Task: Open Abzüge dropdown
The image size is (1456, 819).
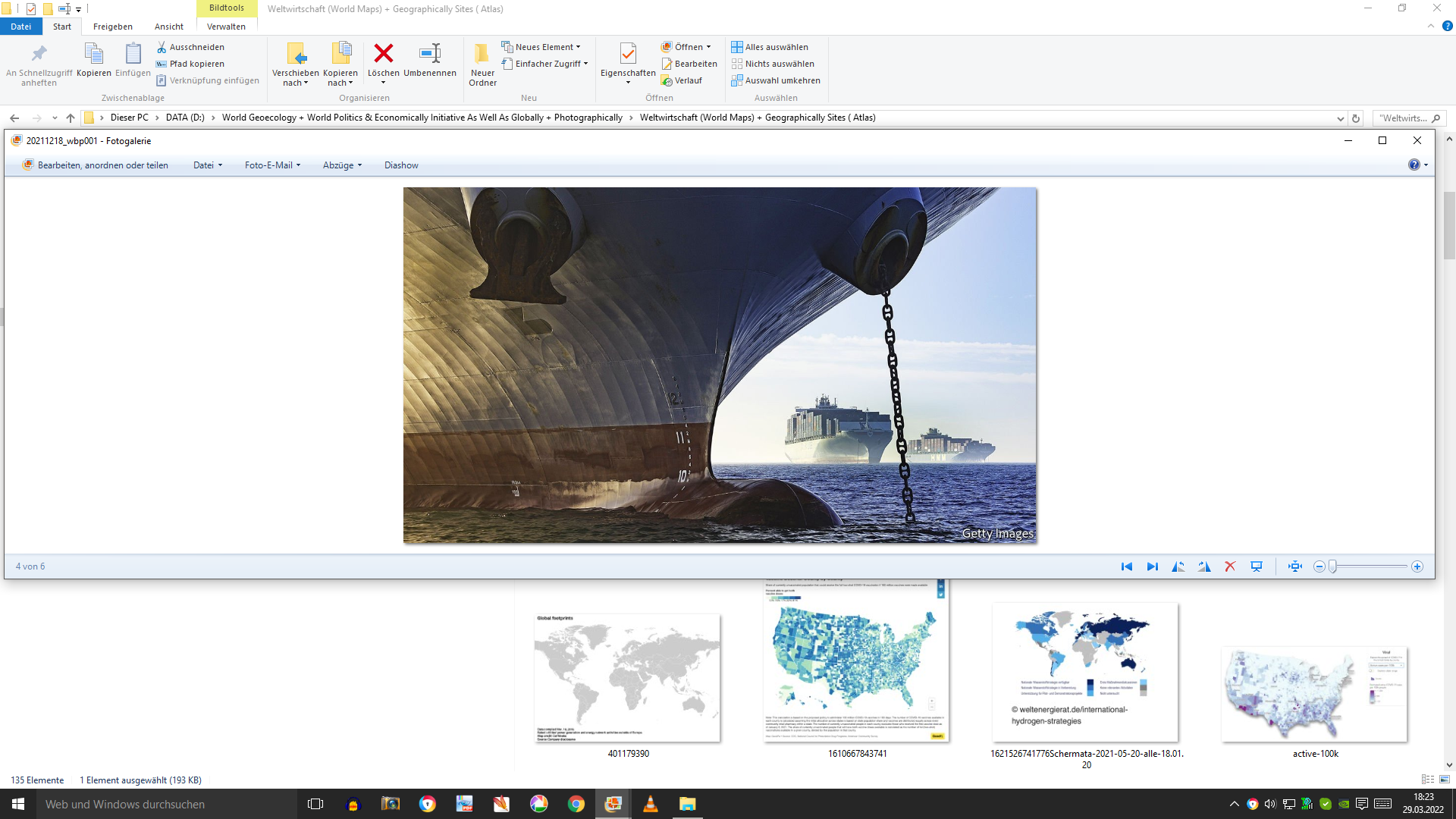Action: click(x=343, y=165)
